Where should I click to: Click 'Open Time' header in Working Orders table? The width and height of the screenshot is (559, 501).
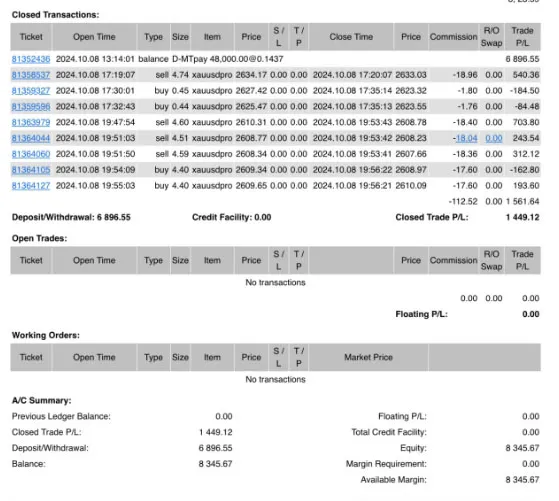tap(94, 357)
